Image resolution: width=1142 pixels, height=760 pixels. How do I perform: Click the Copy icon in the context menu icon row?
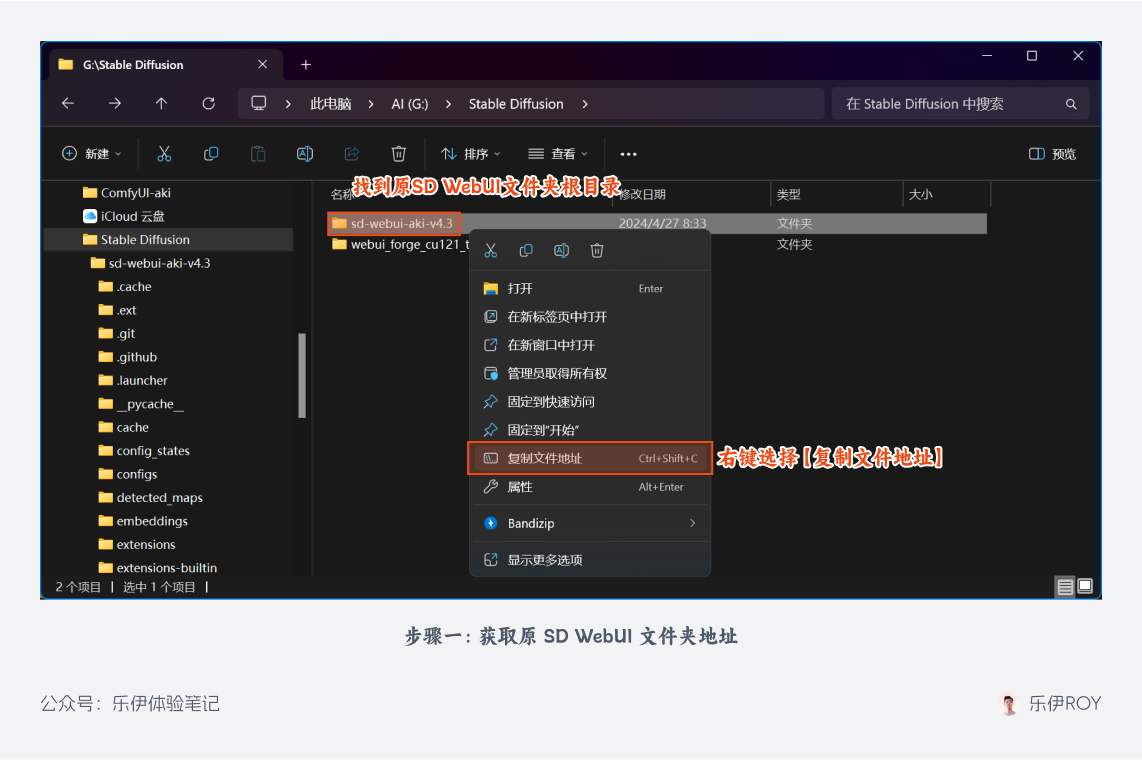[525, 250]
